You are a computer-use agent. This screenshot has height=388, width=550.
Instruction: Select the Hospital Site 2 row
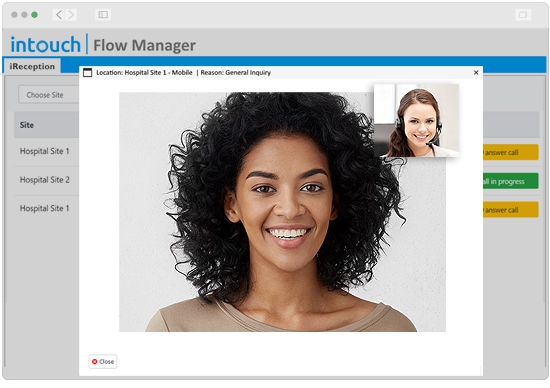coord(45,180)
